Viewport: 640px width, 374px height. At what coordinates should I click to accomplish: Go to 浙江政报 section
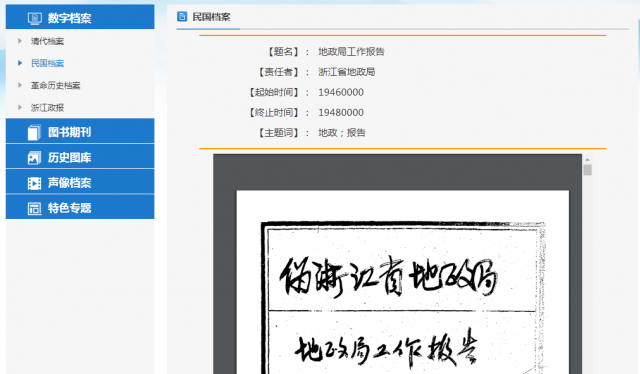pos(47,107)
